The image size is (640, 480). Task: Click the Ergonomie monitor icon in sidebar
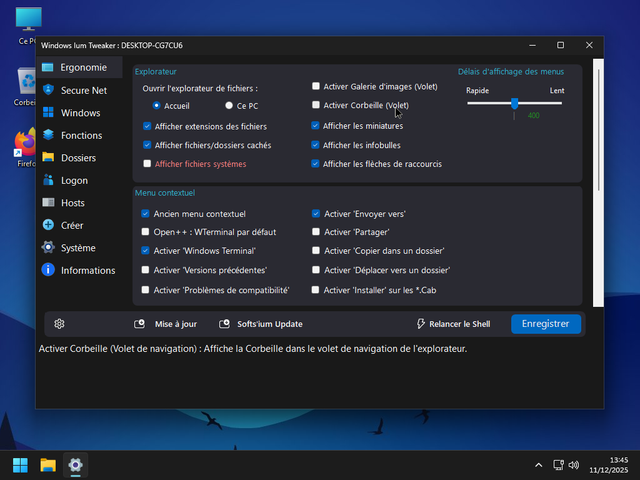(x=48, y=67)
